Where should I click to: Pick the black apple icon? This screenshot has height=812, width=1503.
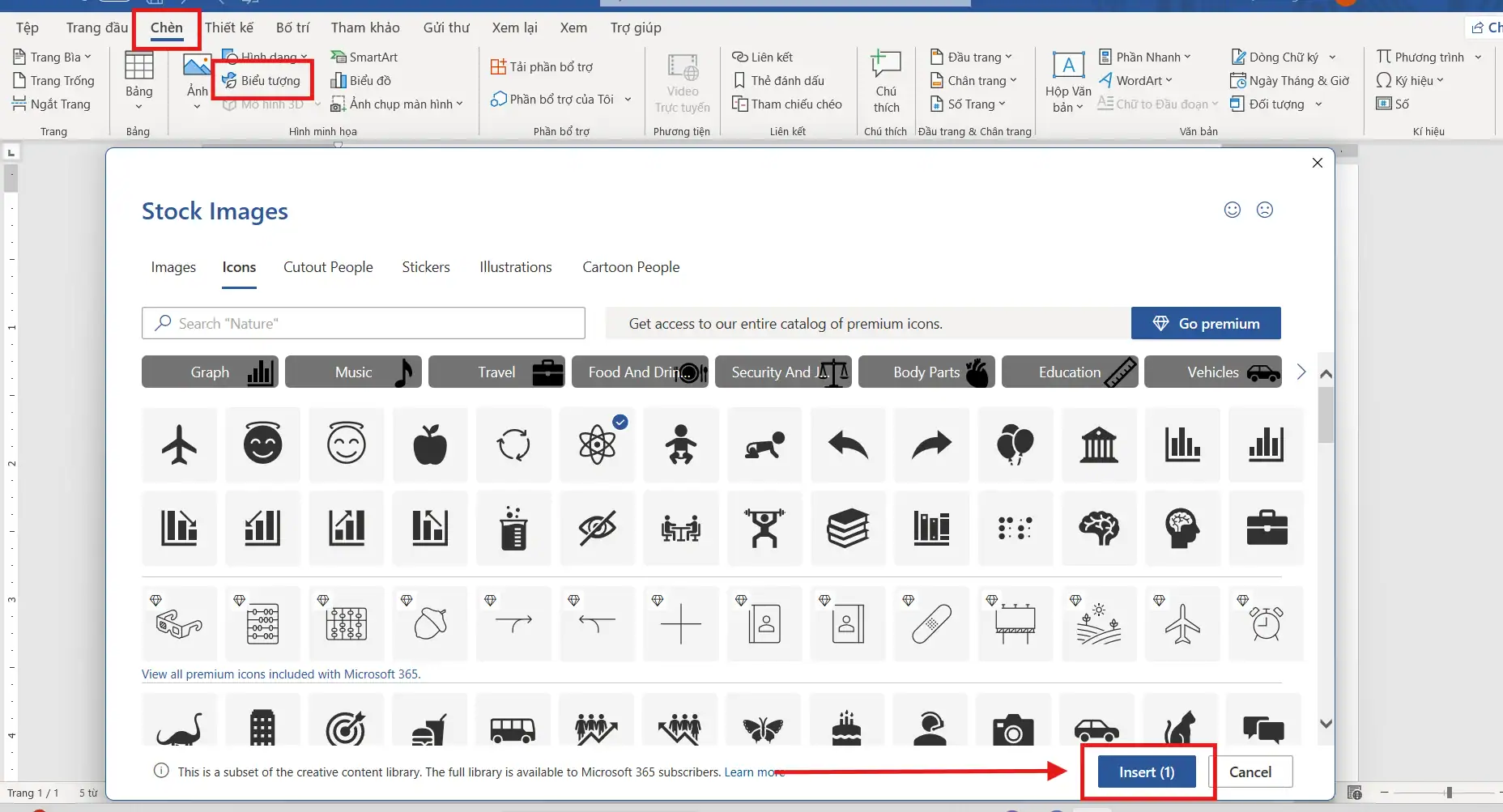pos(430,444)
